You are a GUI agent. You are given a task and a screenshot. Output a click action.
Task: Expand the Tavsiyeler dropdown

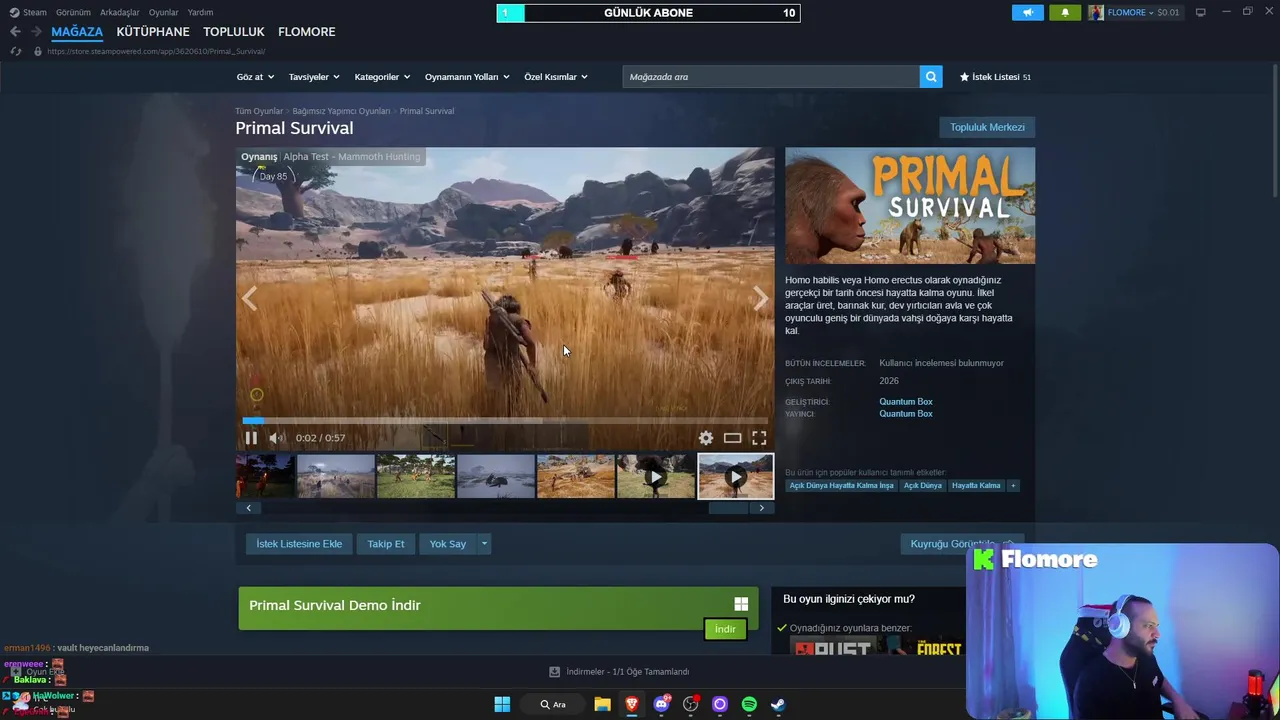314,77
